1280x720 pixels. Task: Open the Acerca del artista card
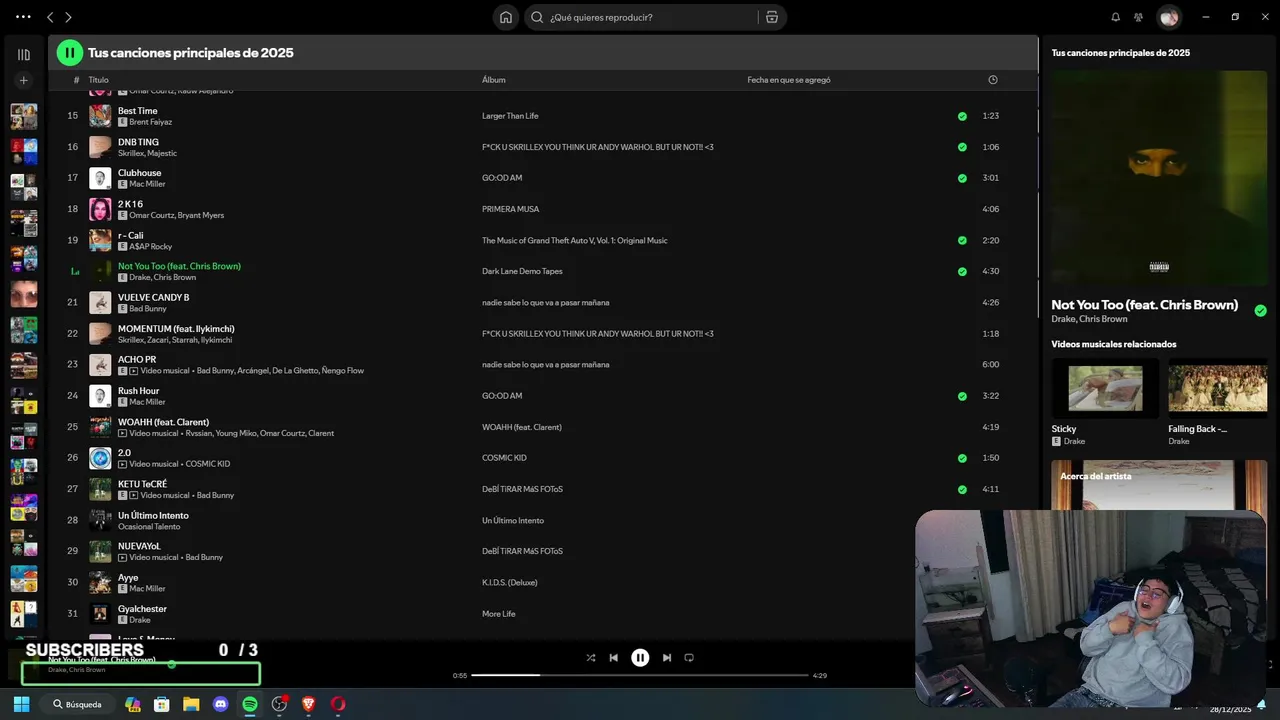(x=1159, y=485)
